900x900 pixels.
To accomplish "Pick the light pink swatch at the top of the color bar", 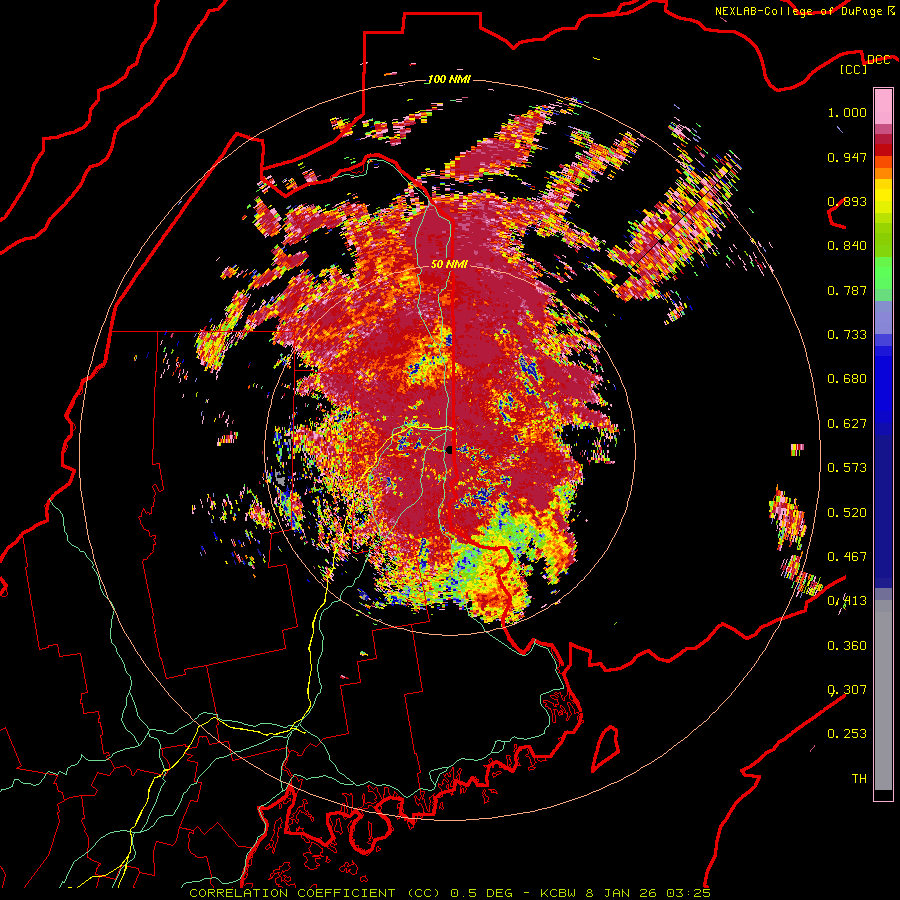I will pos(883,107).
